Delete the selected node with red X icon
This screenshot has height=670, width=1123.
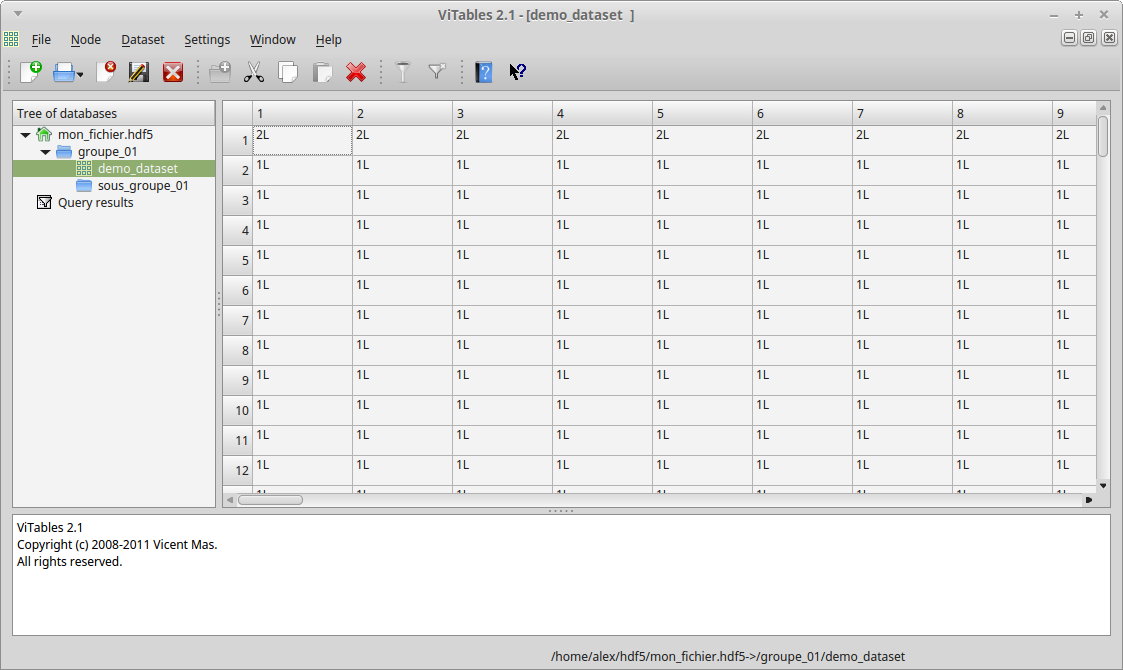[356, 72]
